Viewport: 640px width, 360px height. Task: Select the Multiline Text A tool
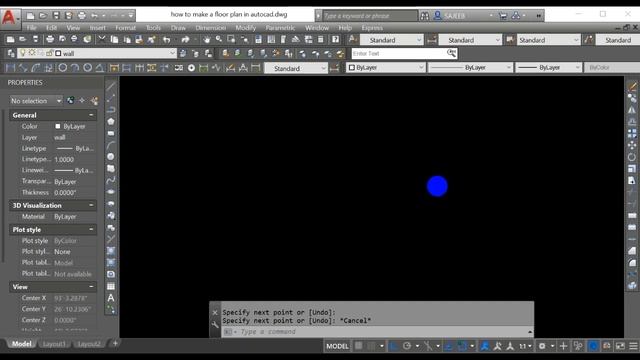point(111,298)
